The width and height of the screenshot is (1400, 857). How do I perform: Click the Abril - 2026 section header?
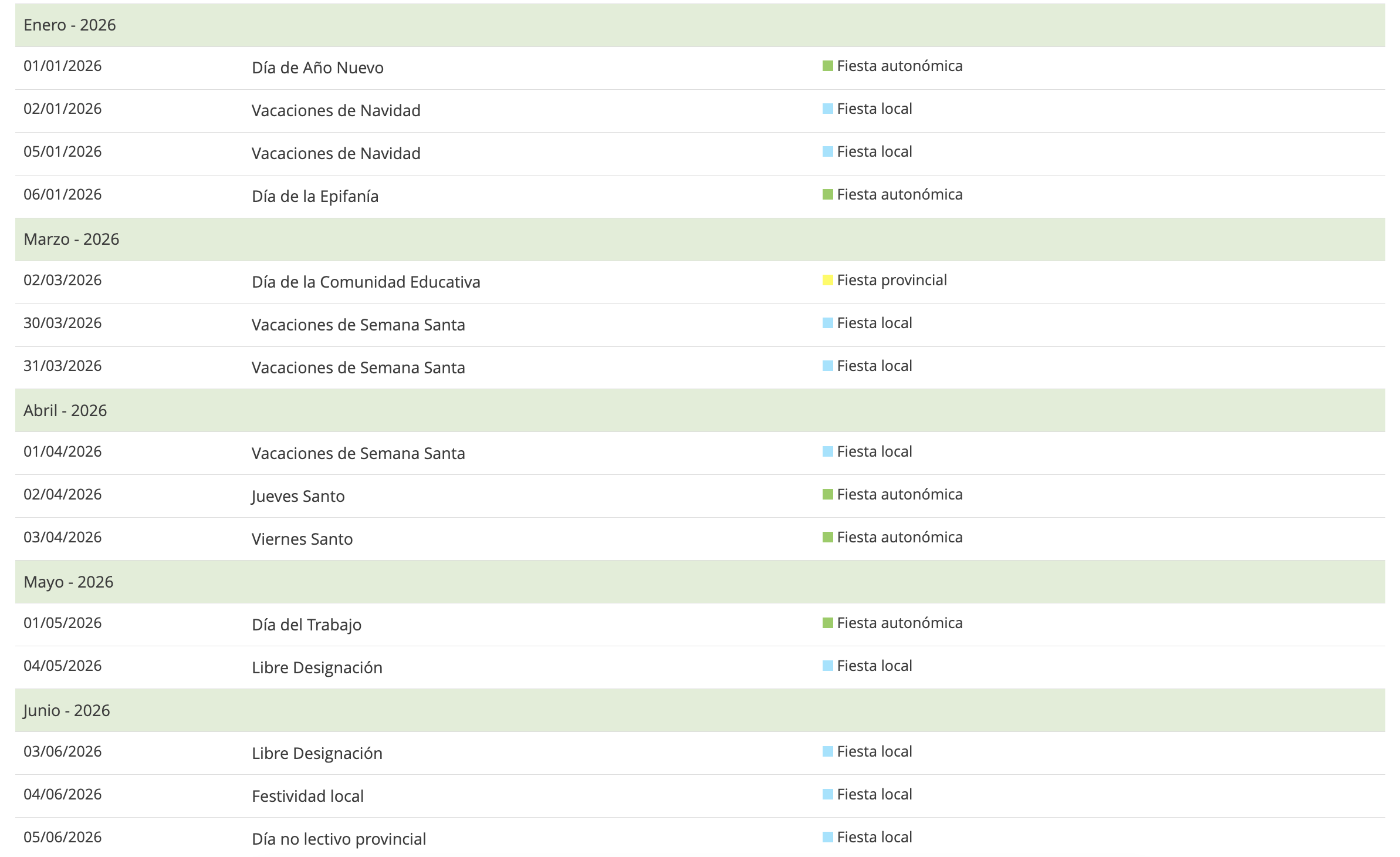pos(65,411)
